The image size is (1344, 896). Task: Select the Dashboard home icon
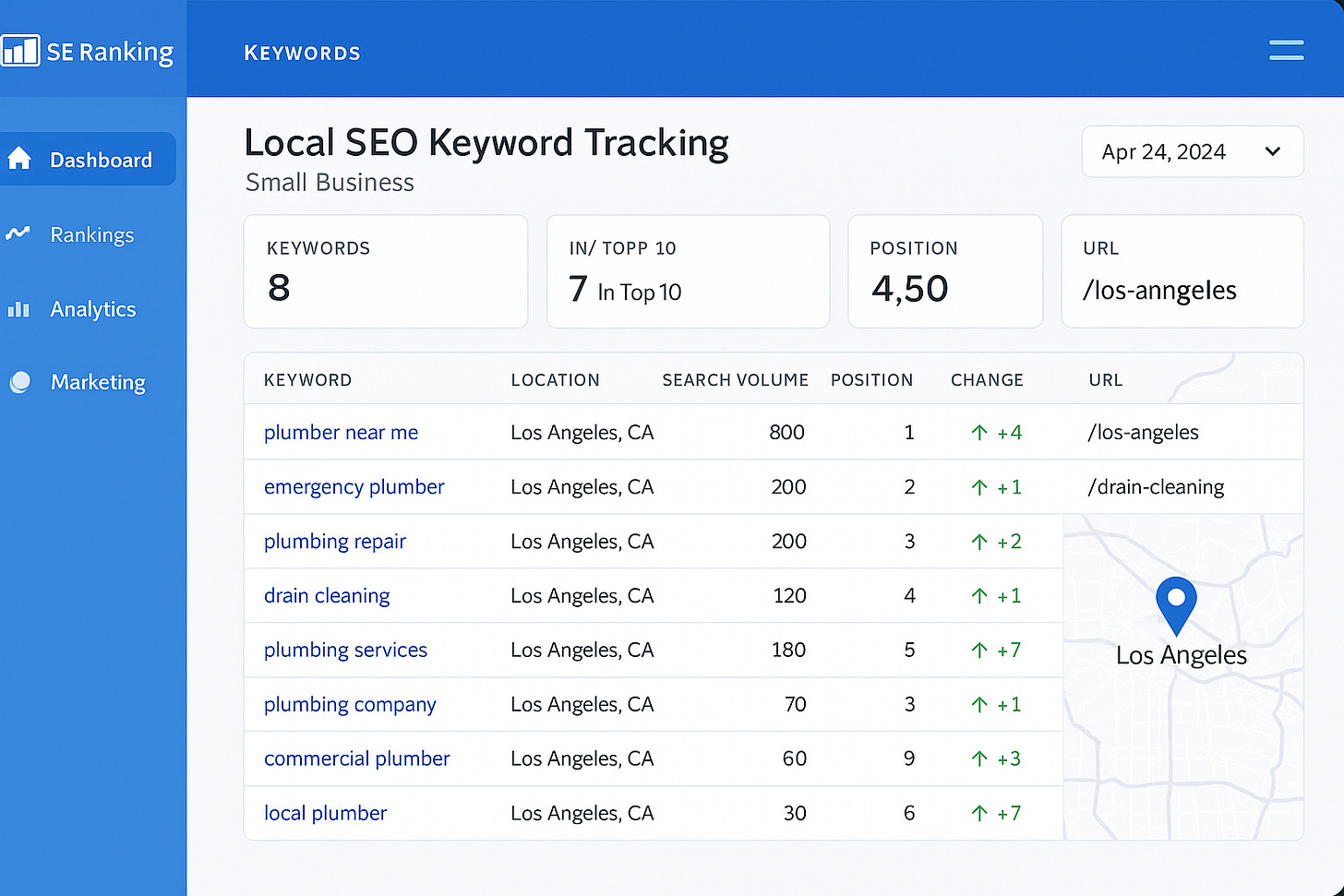pos(19,159)
